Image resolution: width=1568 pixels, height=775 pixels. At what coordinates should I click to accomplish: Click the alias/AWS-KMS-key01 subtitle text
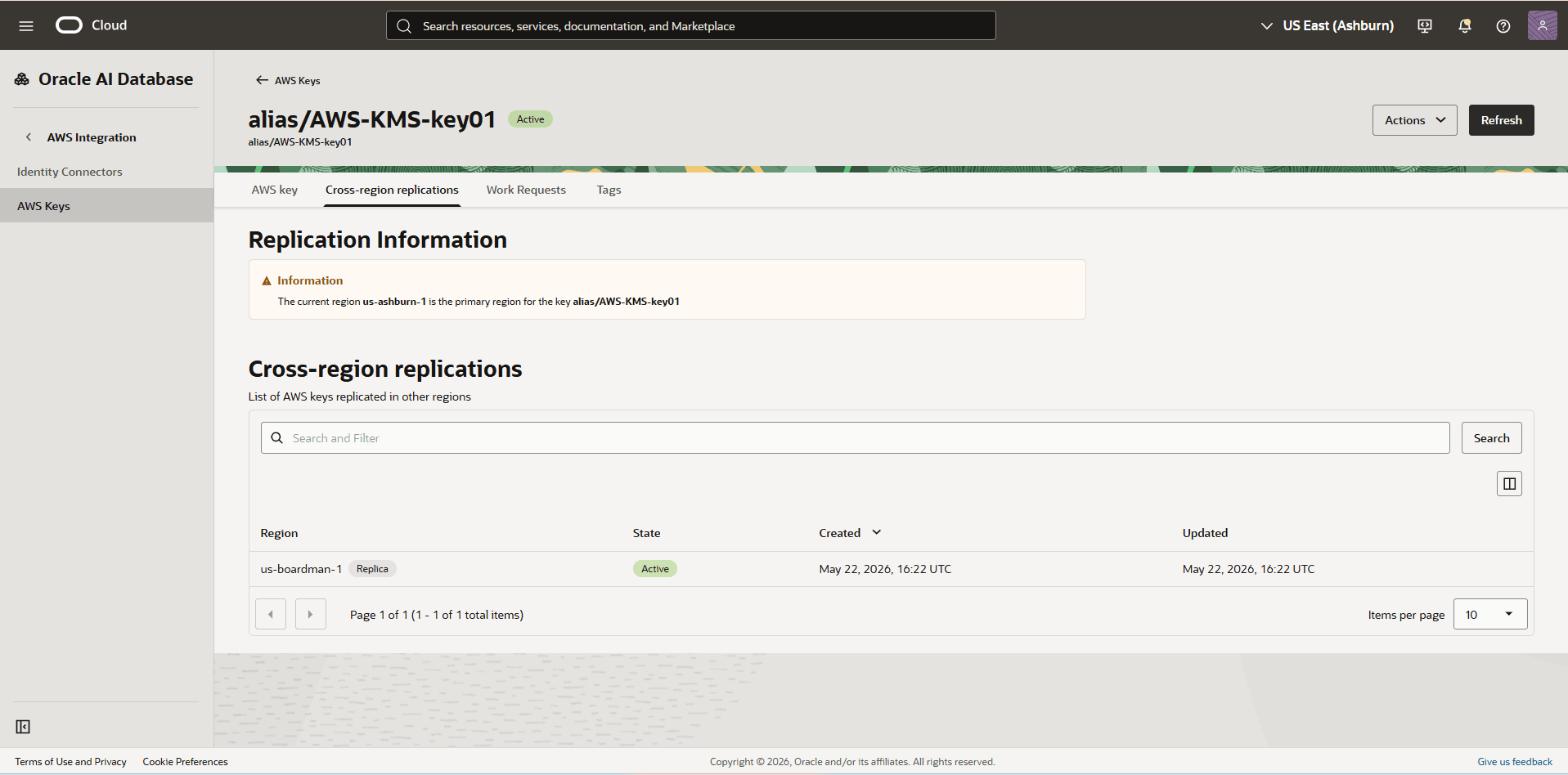tap(300, 142)
